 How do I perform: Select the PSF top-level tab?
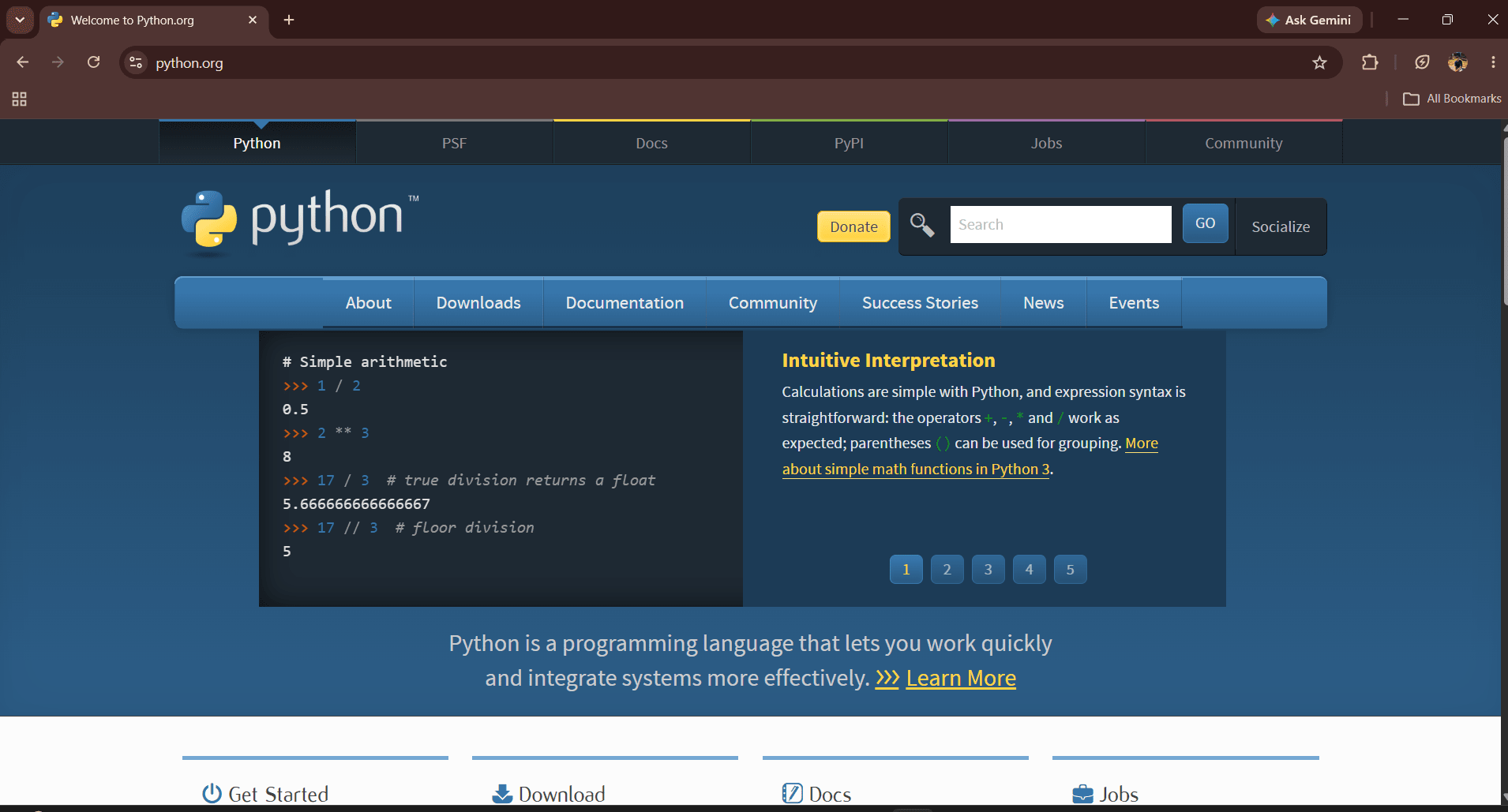(455, 143)
